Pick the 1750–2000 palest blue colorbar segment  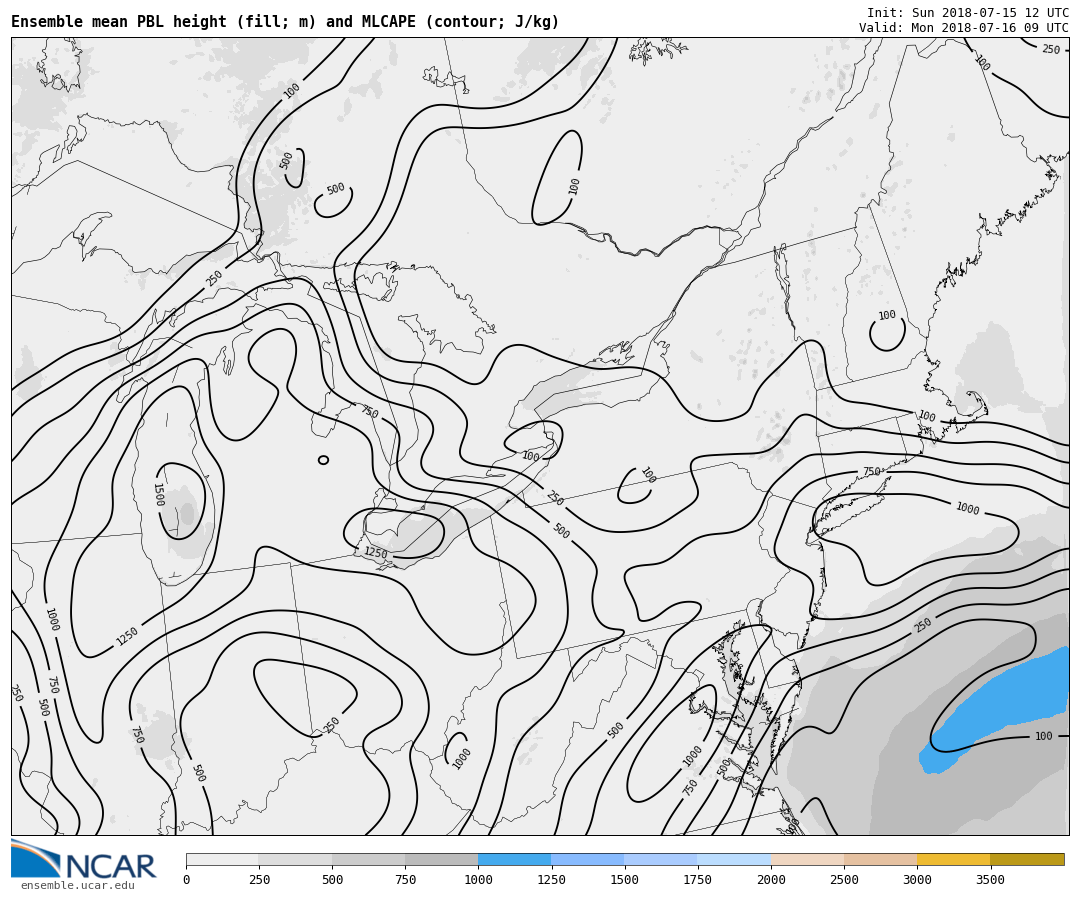734,859
